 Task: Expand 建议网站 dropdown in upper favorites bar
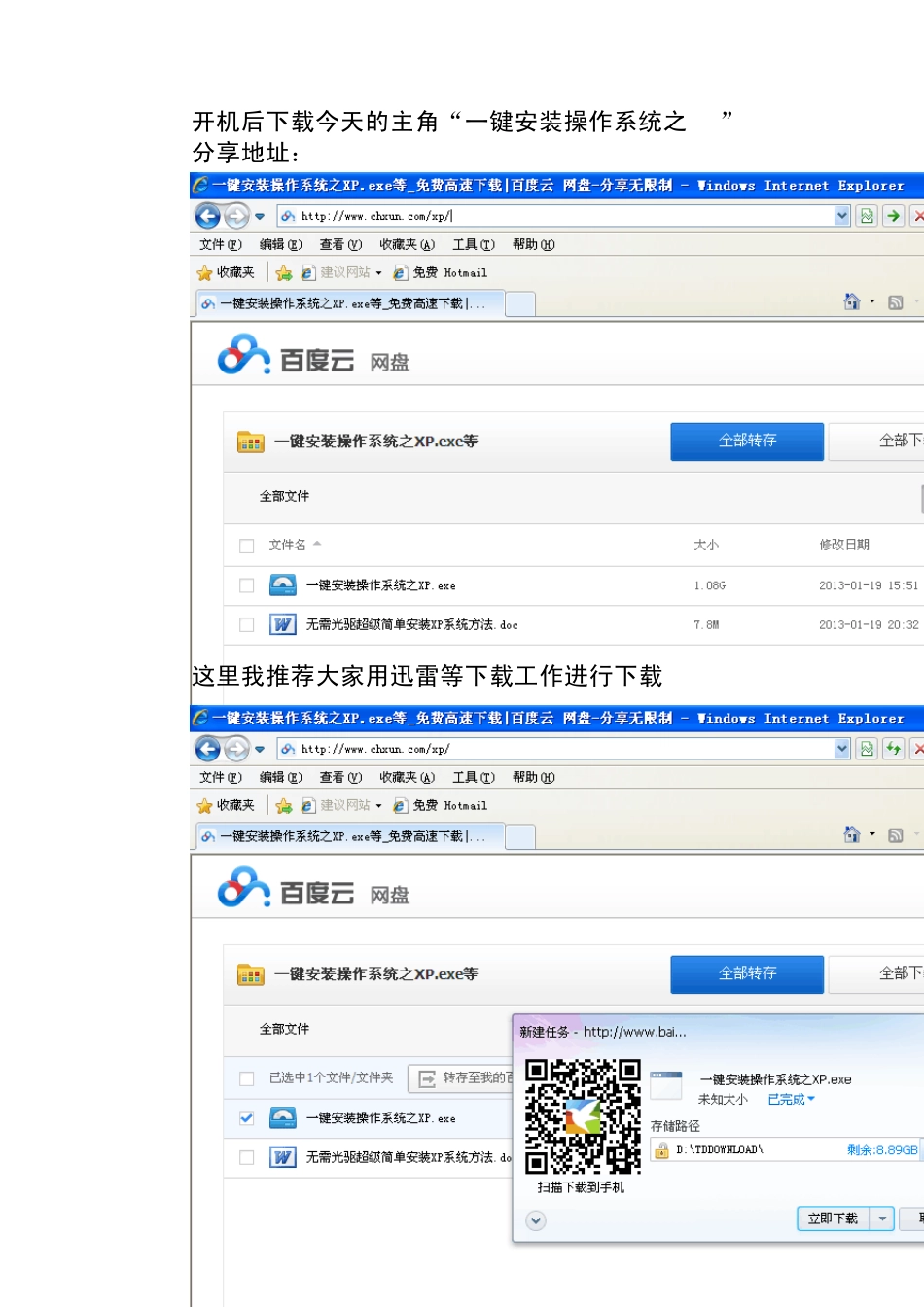[379, 273]
